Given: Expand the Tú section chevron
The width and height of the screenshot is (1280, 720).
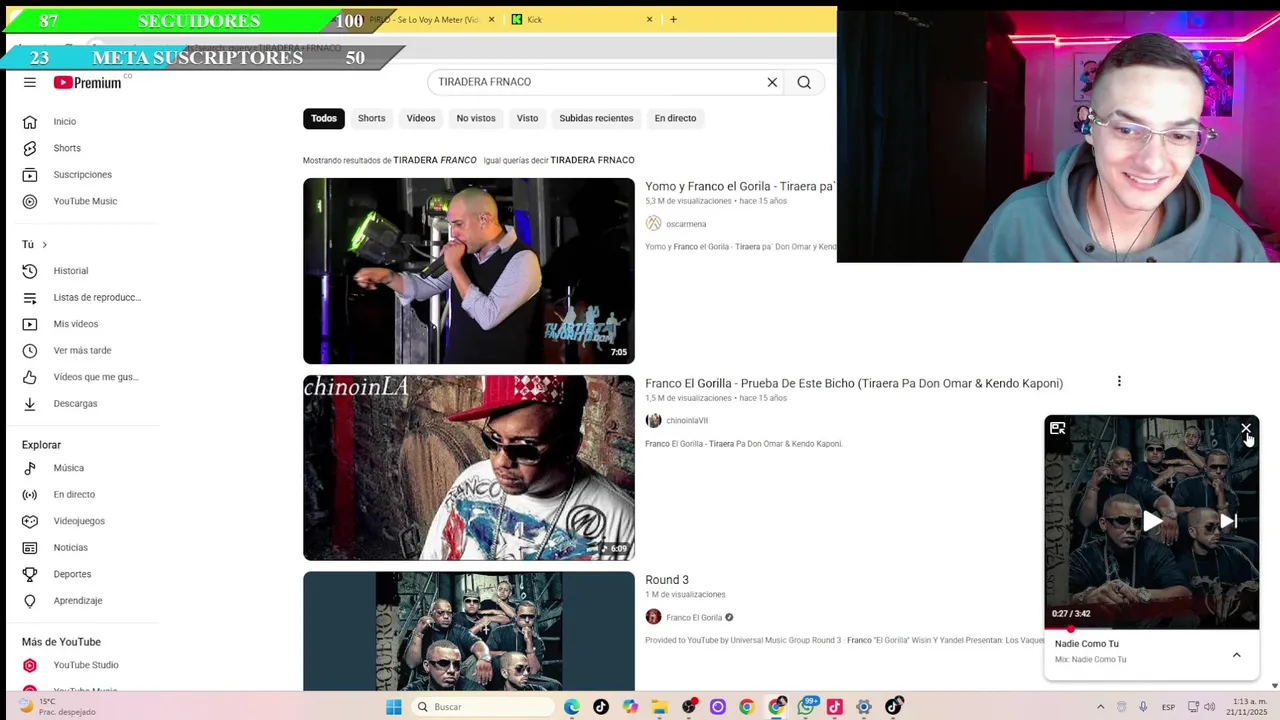Looking at the screenshot, I should tap(44, 244).
